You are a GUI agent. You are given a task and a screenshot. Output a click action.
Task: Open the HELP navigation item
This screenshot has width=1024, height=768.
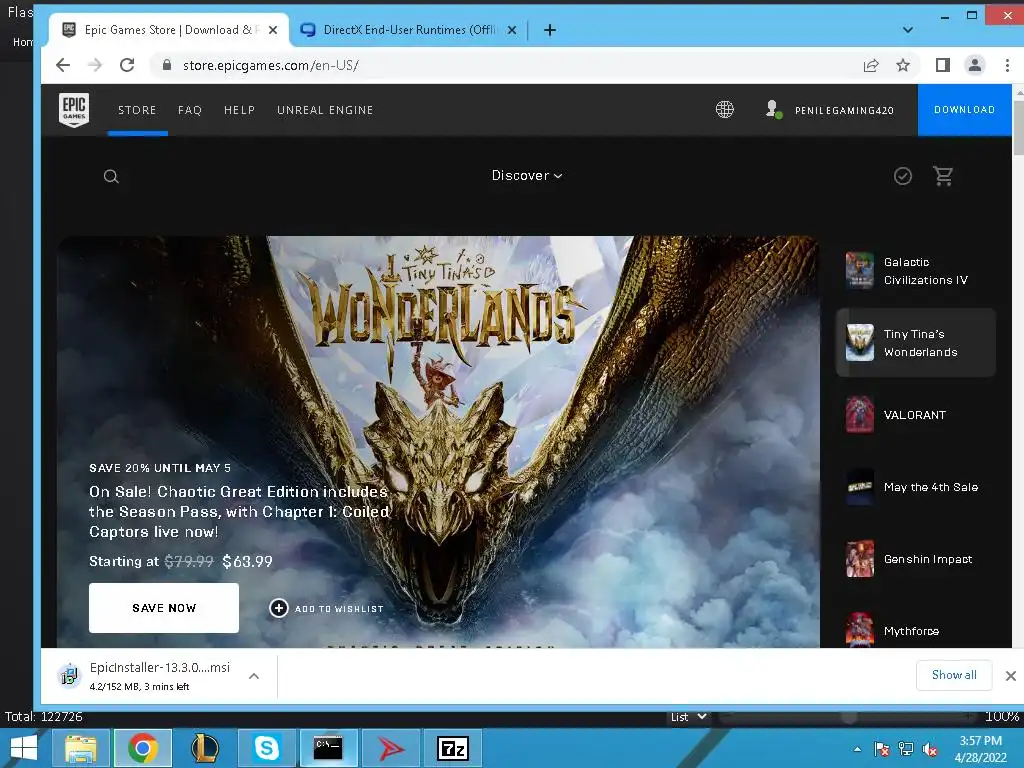click(x=240, y=110)
